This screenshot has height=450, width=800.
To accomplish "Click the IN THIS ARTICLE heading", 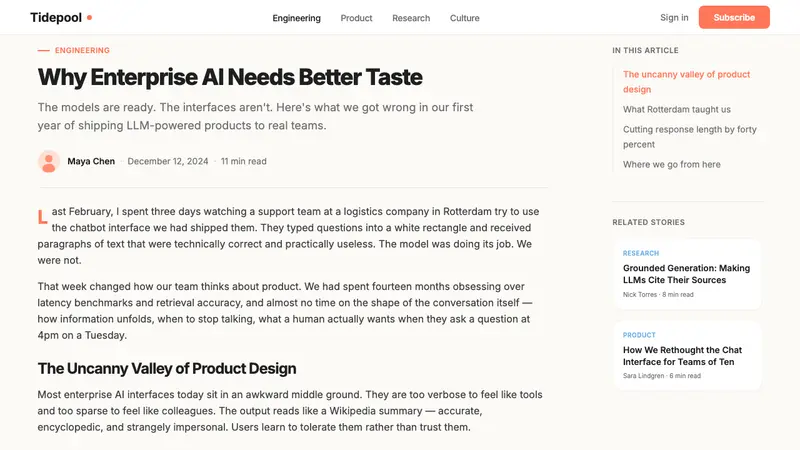I will [645, 50].
